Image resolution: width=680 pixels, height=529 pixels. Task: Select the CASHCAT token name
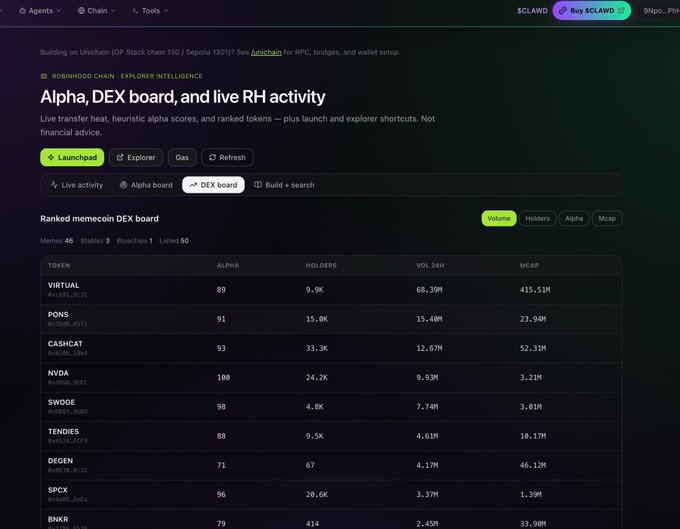[65, 344]
